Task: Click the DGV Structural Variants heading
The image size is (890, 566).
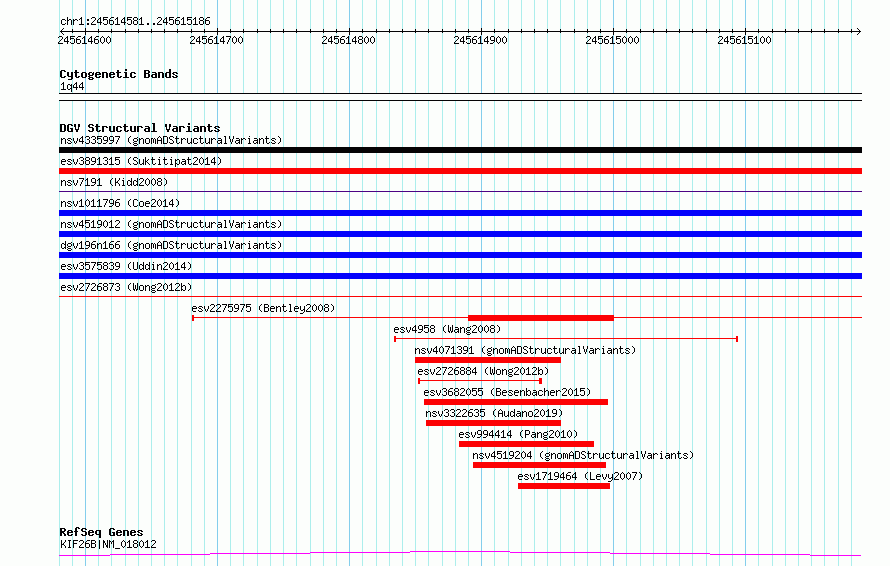Action: coord(140,128)
